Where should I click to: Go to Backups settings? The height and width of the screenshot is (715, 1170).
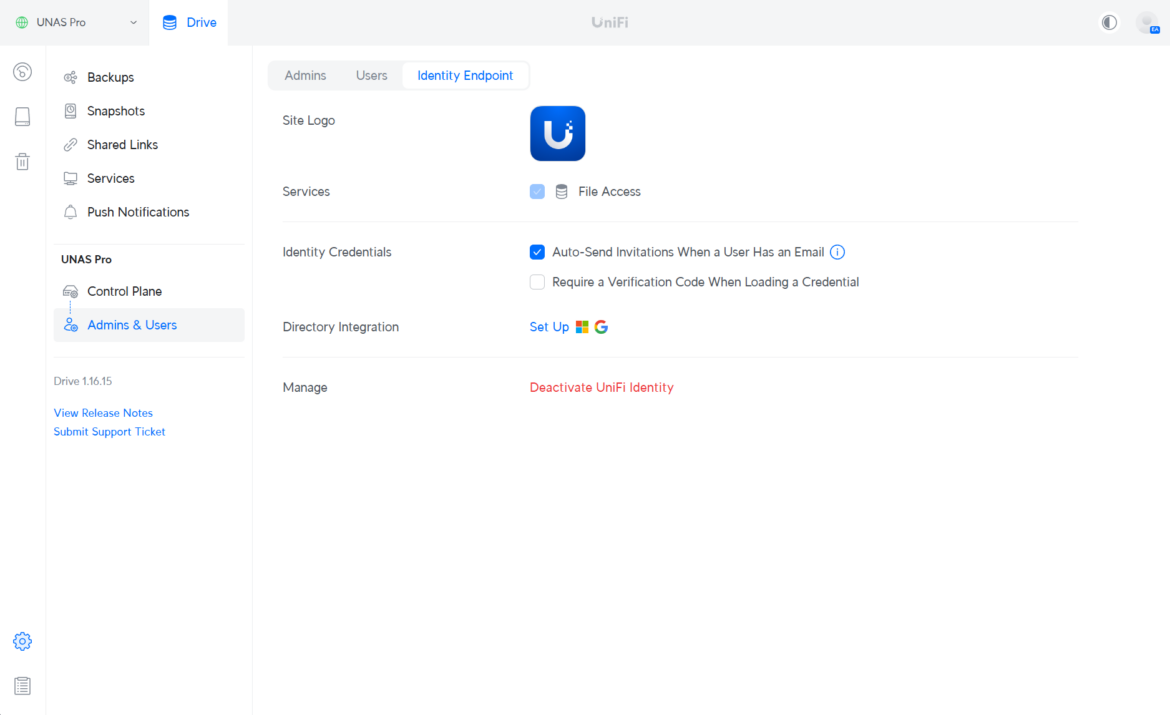click(x=149, y=78)
